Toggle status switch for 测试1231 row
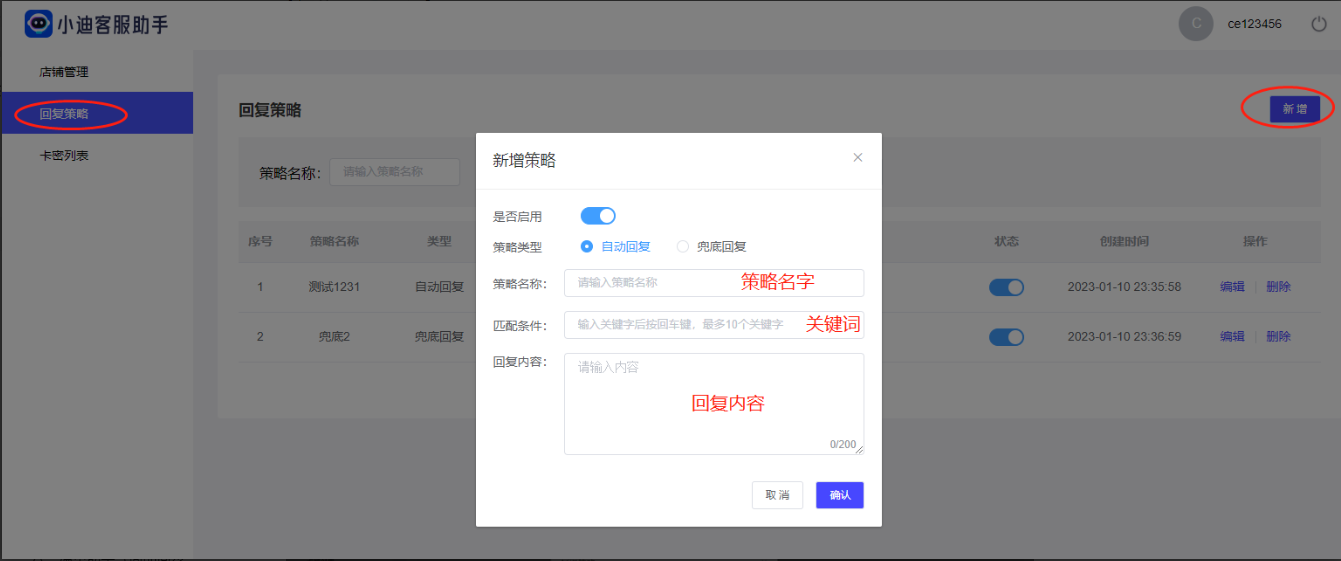 click(1007, 287)
